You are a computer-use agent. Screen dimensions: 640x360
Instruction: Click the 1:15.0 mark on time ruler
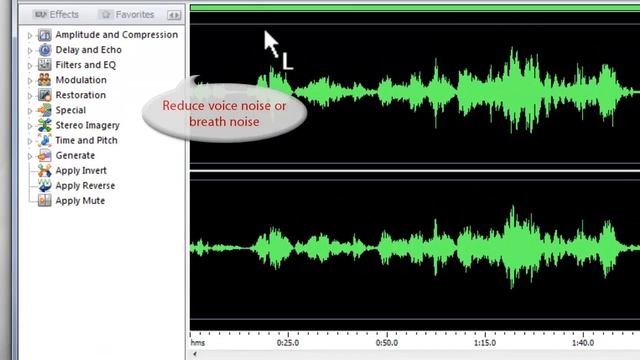pos(485,343)
